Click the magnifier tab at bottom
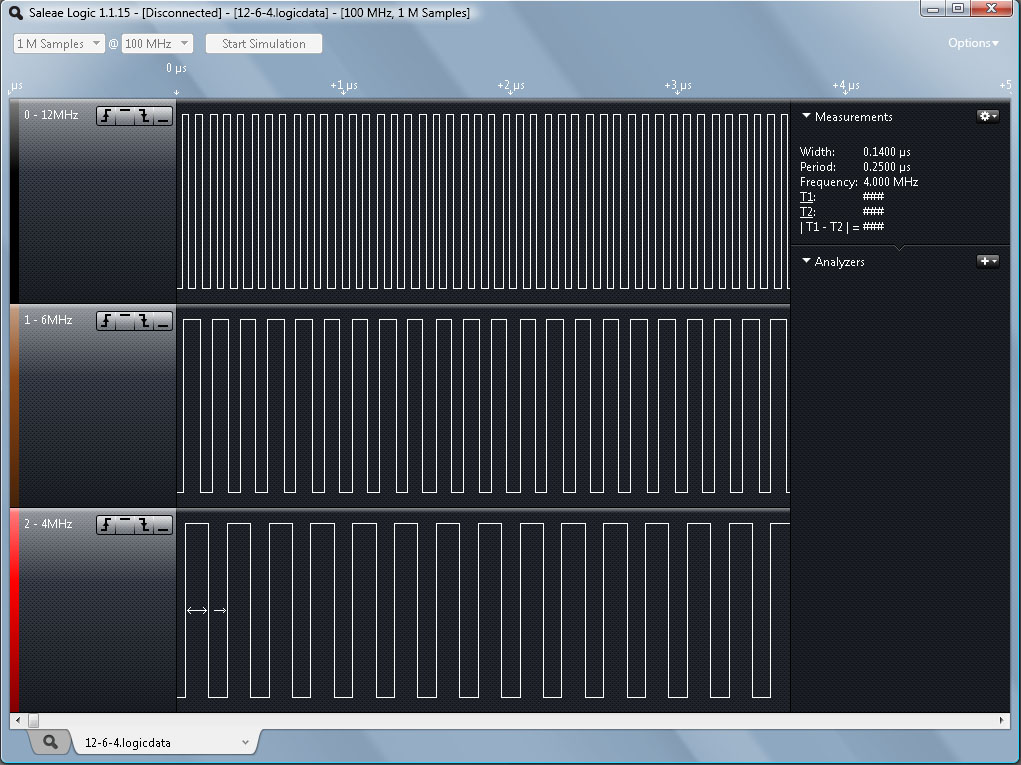Screen dimensions: 1021x765 click(x=49, y=742)
